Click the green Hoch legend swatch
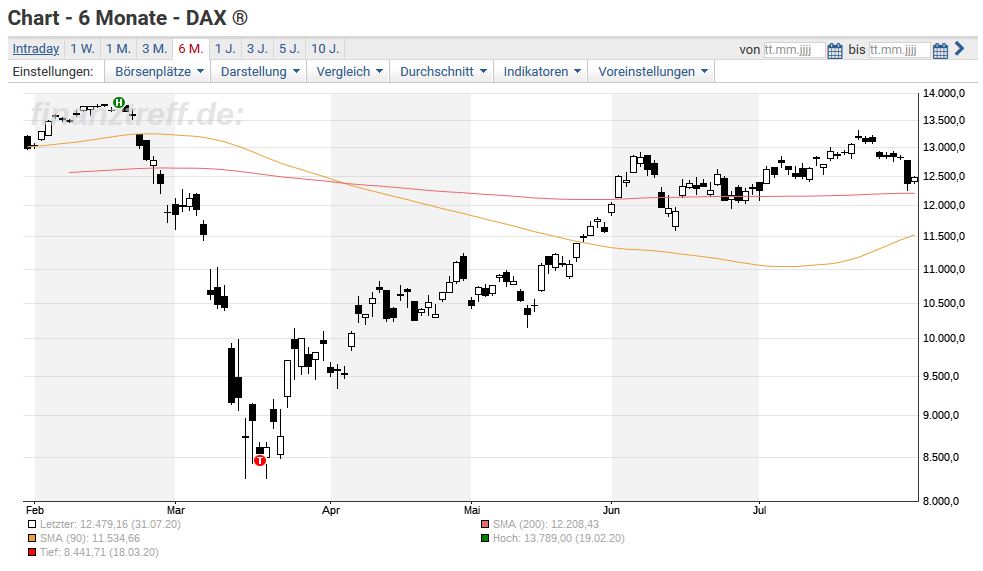983x571 pixels. (x=485, y=538)
